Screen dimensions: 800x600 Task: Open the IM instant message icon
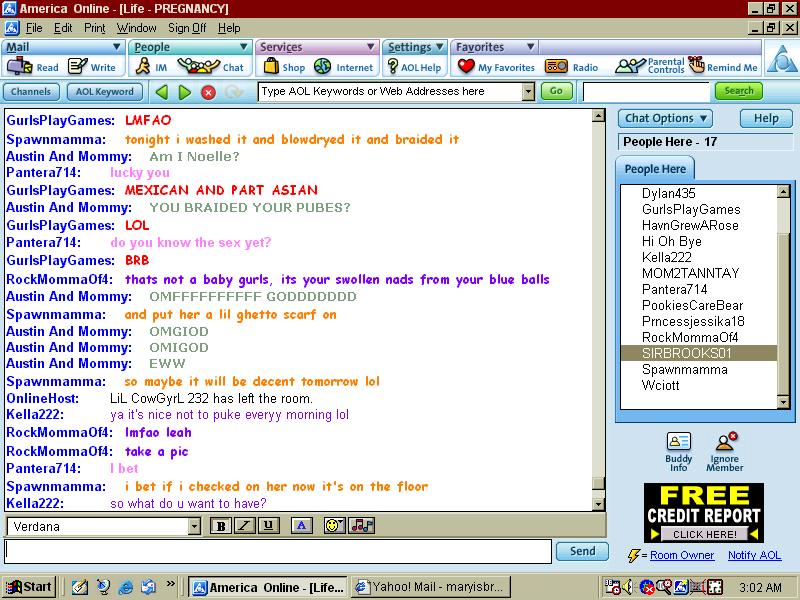[x=143, y=66]
